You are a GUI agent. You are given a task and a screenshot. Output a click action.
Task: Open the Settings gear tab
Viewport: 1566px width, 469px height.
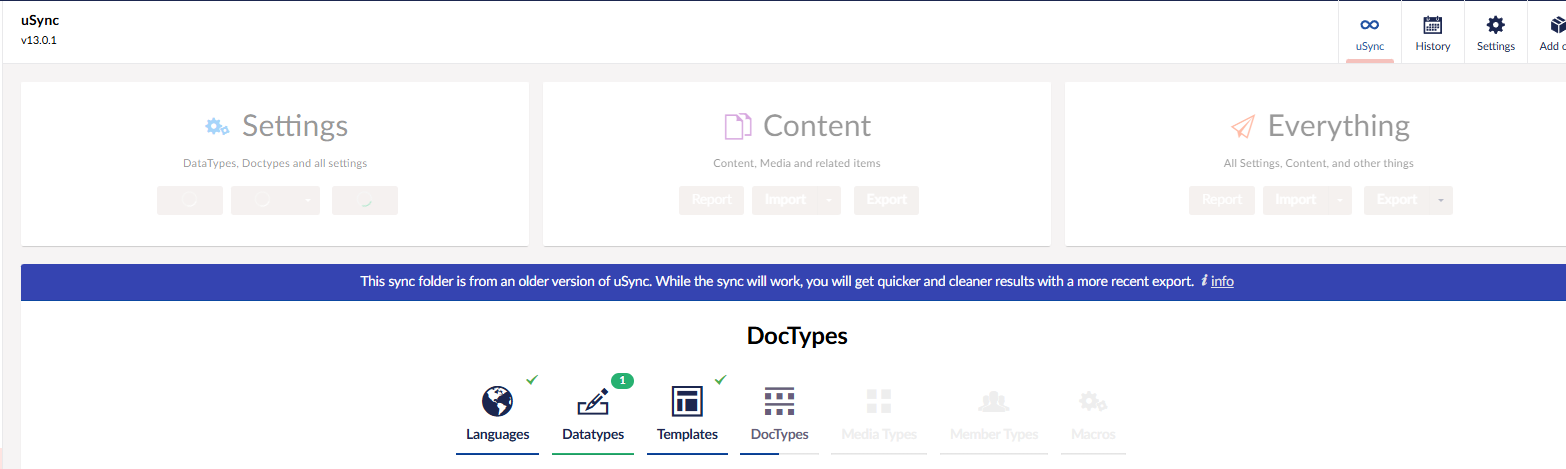(1495, 34)
